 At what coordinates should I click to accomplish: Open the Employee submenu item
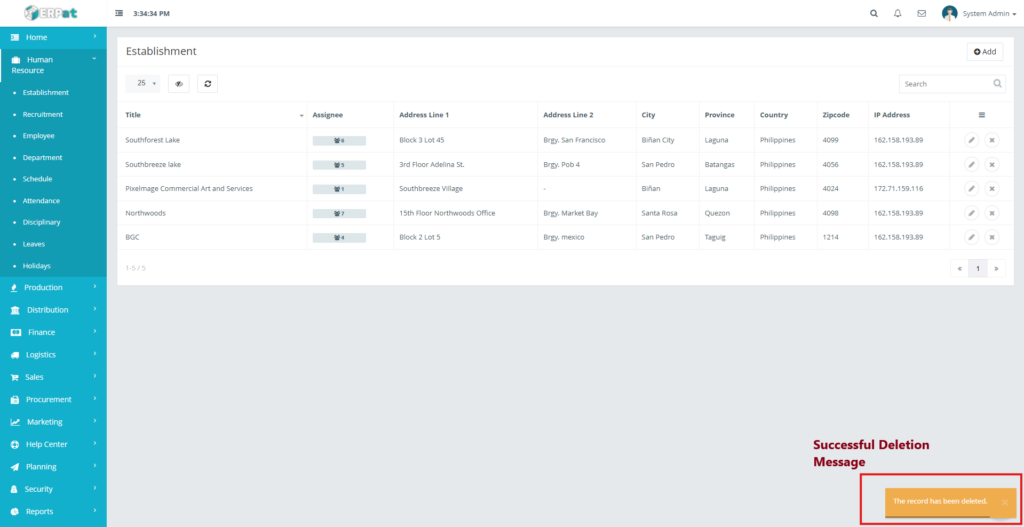39,136
